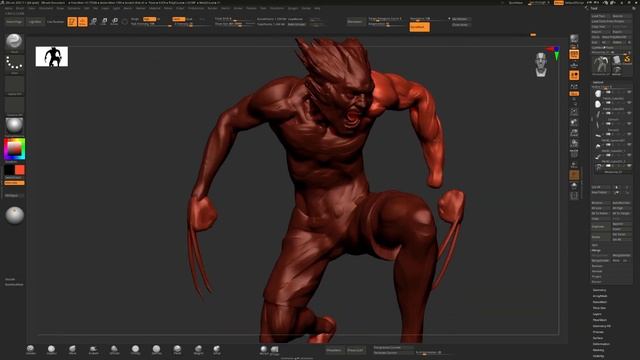Select the large figure tool thumbnail in Tool panel

[x=601, y=65]
